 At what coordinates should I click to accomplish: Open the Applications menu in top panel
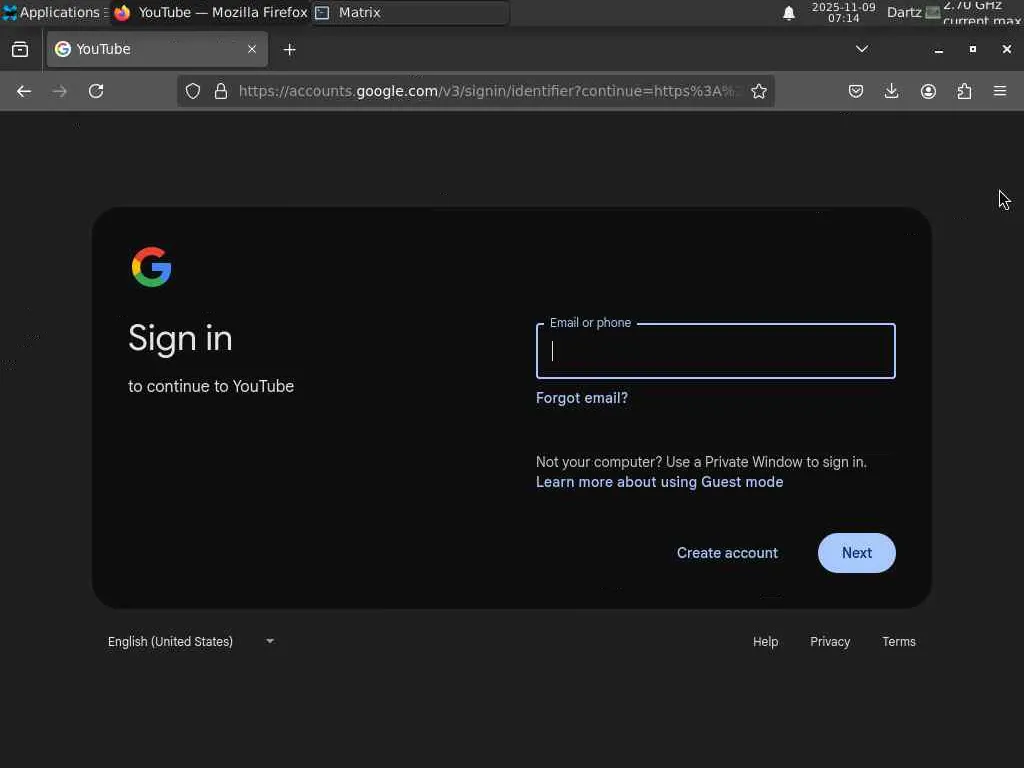pyautogui.click(x=55, y=12)
